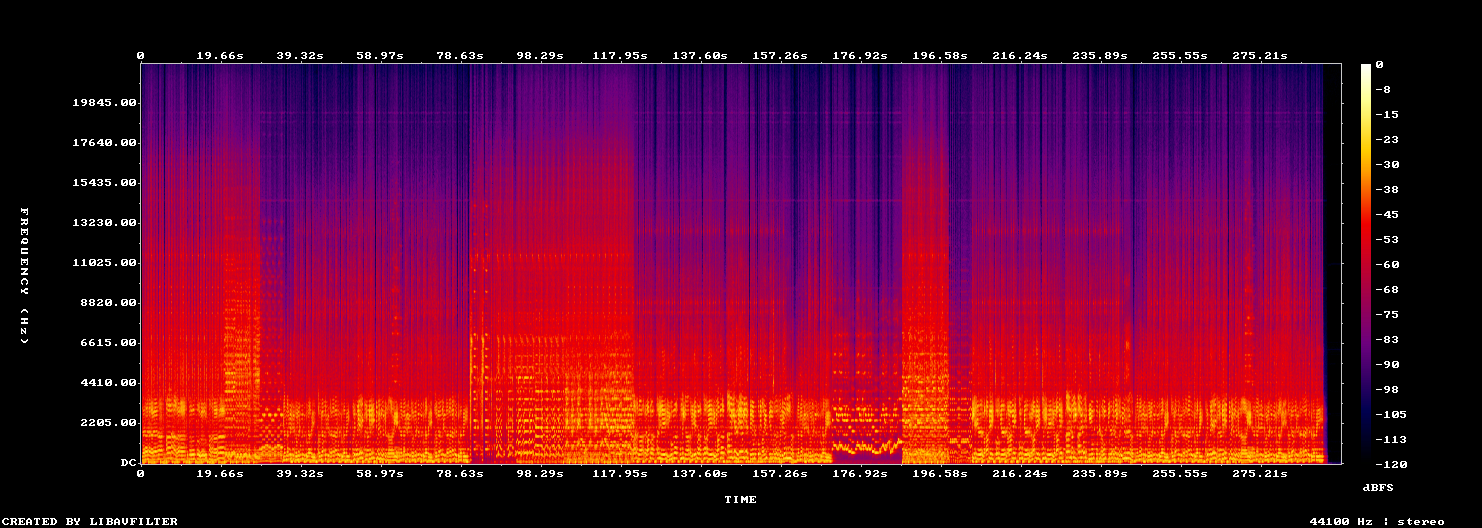Image resolution: width=1482 pixels, height=528 pixels.
Task: Click the 11025.00 frequency axis label
Action: 104,263
